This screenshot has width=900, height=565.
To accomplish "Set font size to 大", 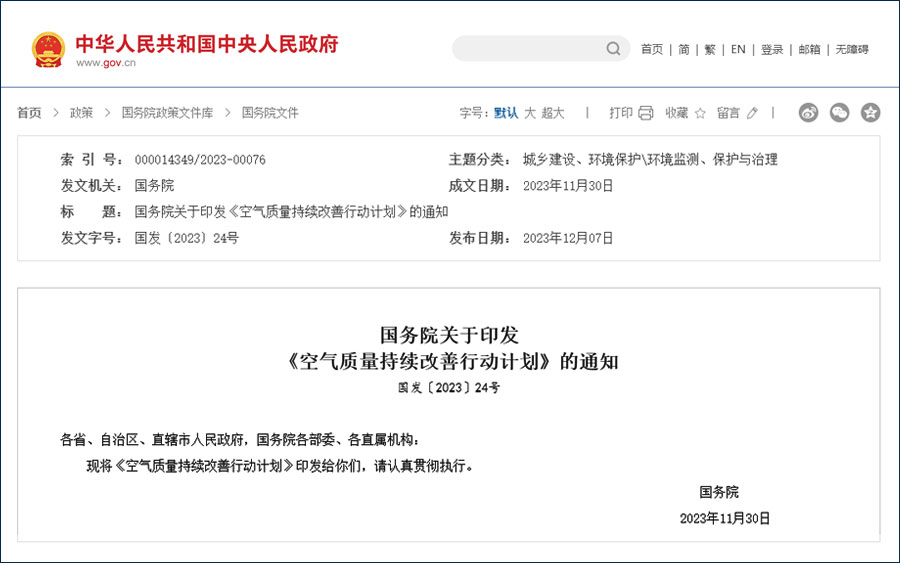I will 530,113.
